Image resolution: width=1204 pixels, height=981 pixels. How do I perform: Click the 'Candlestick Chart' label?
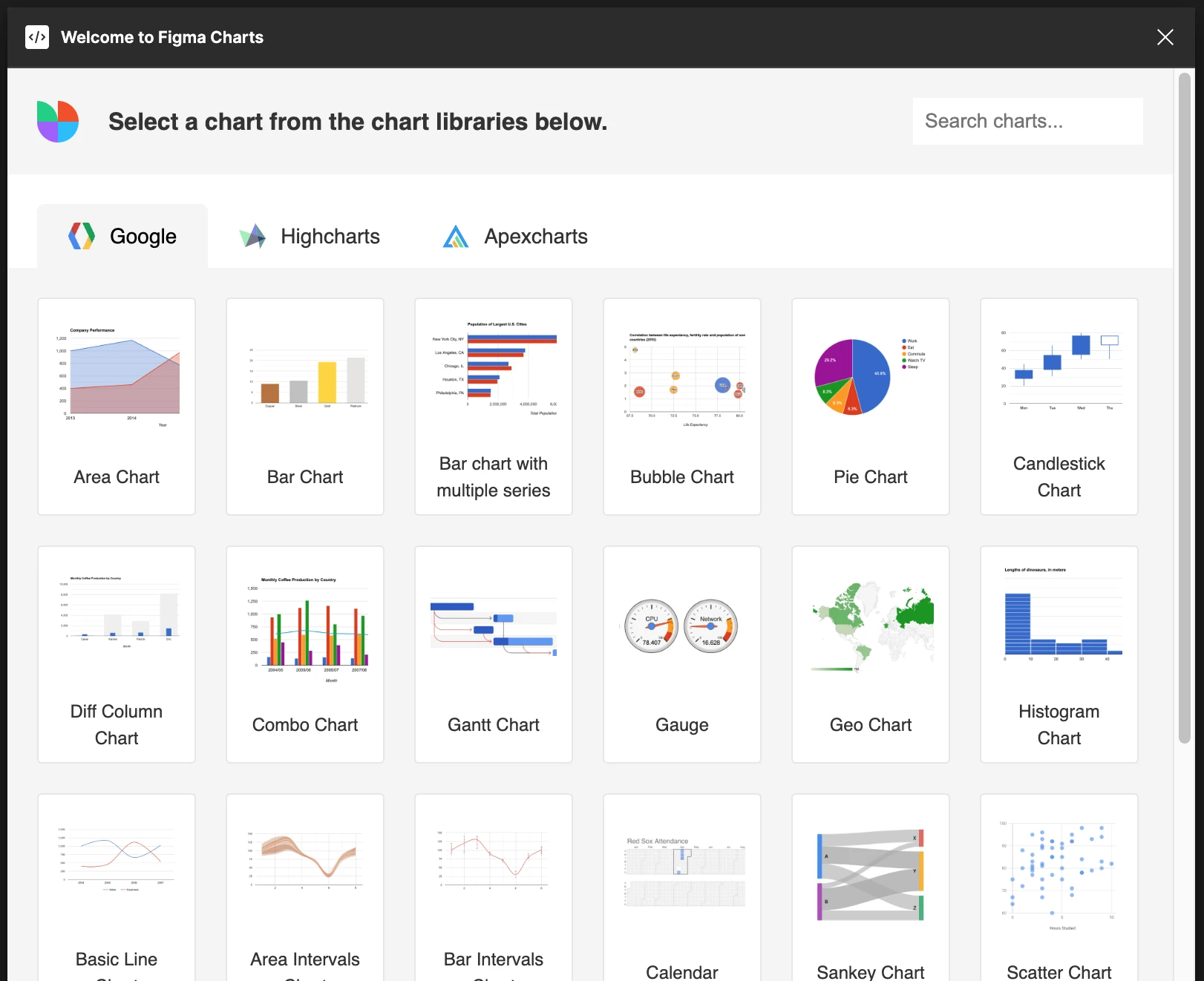1059,477
